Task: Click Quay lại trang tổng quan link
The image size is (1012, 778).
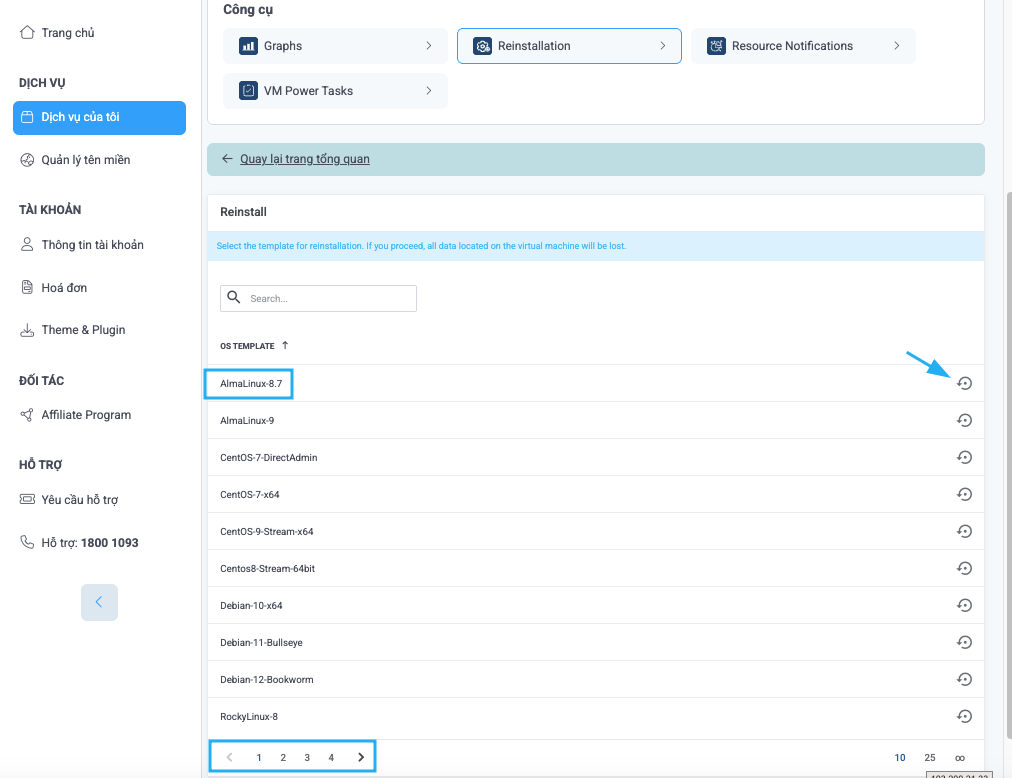Action: 304,159
